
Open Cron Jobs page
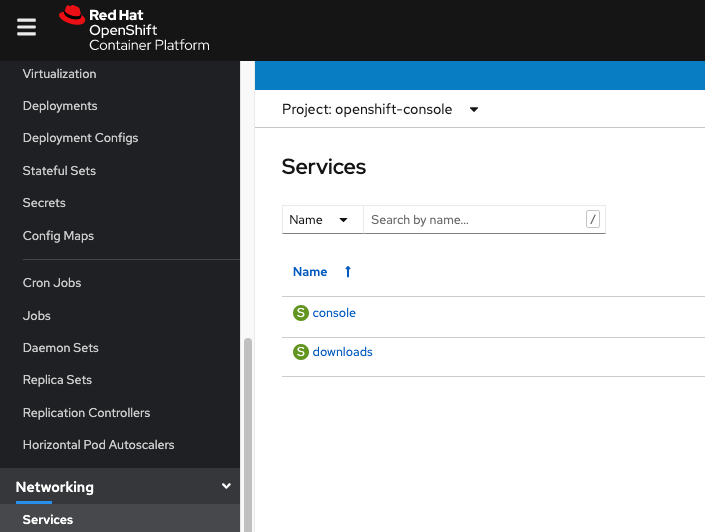click(x=52, y=283)
